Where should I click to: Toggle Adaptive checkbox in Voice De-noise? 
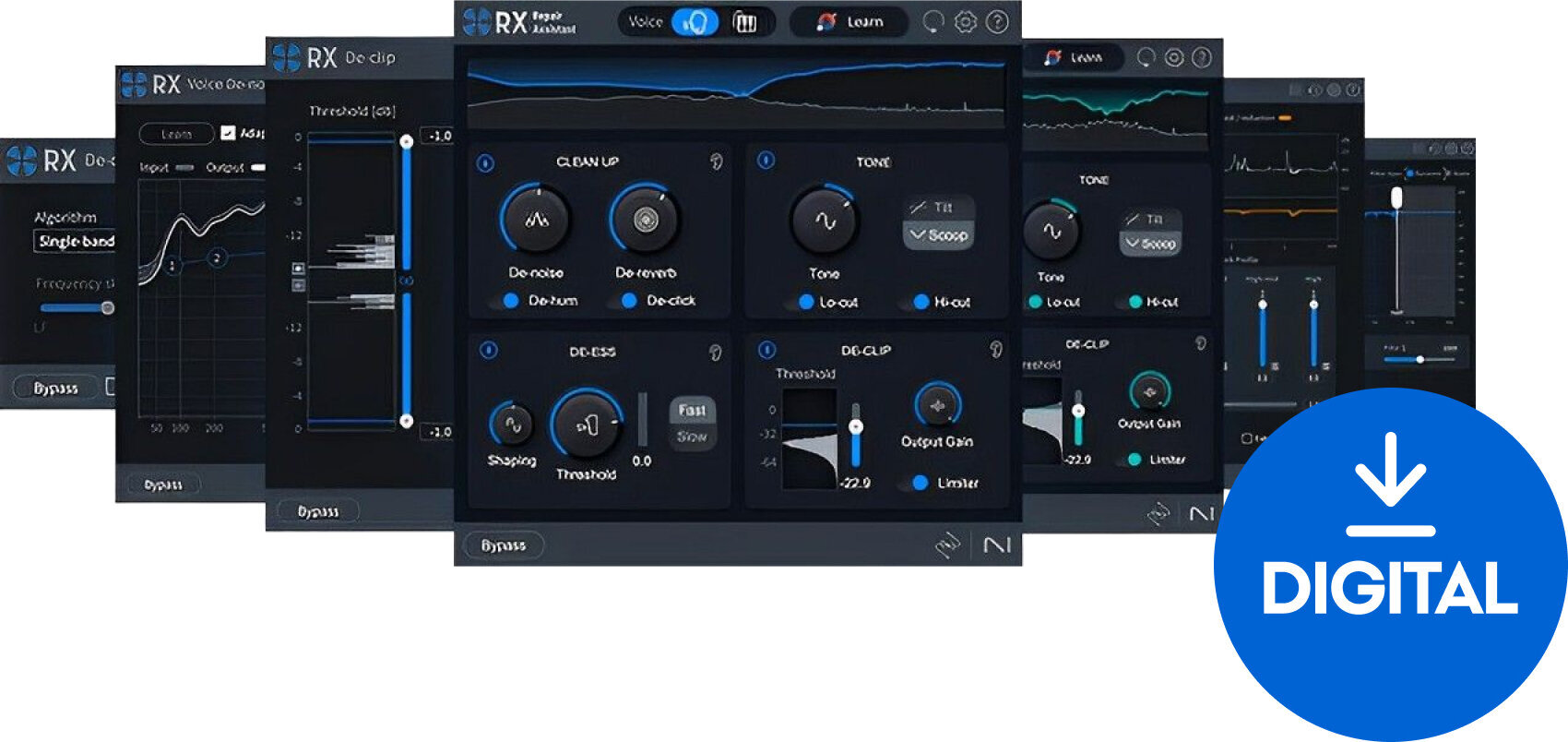228,133
